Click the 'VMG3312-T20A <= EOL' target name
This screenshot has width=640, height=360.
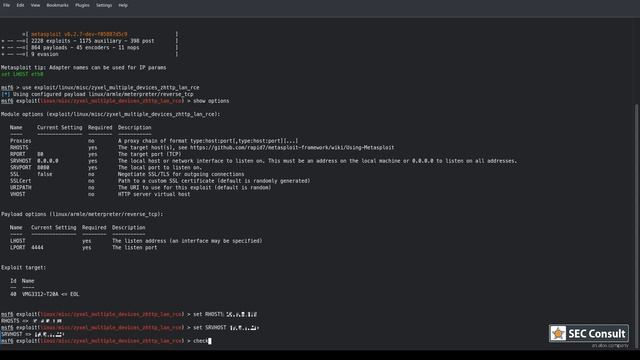pyautogui.click(x=51, y=294)
